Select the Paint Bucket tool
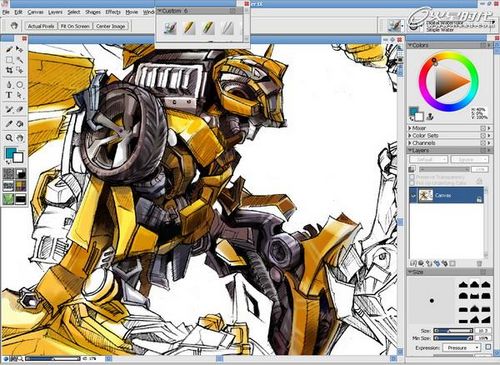Image resolution: width=500 pixels, height=365 pixels. coord(20,124)
